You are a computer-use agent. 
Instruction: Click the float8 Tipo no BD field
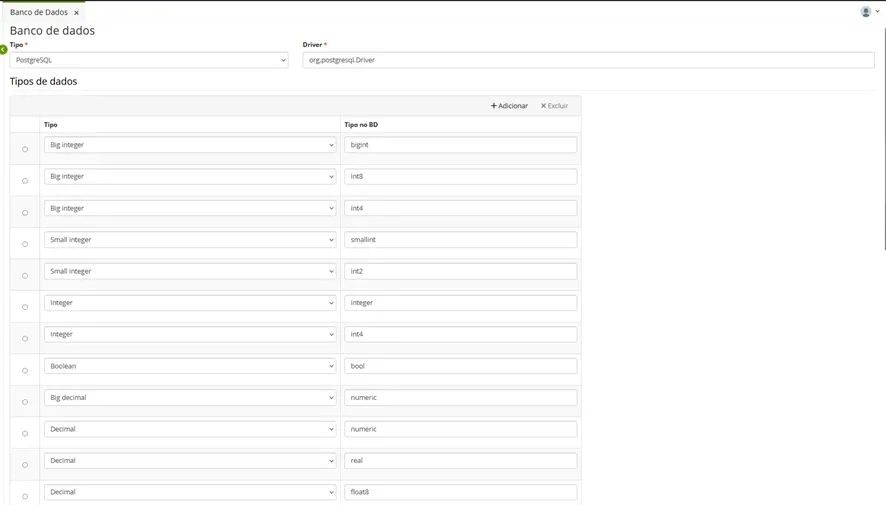[461, 492]
